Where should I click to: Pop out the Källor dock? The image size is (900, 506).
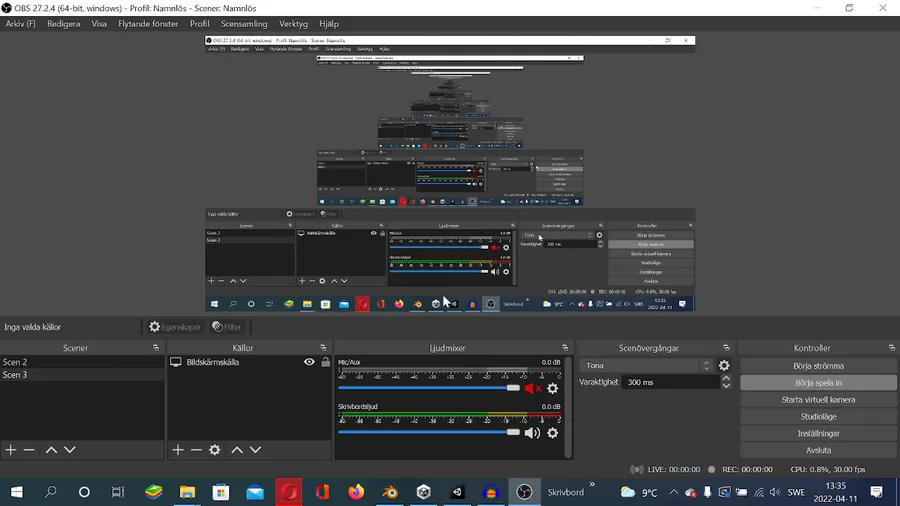[323, 348]
